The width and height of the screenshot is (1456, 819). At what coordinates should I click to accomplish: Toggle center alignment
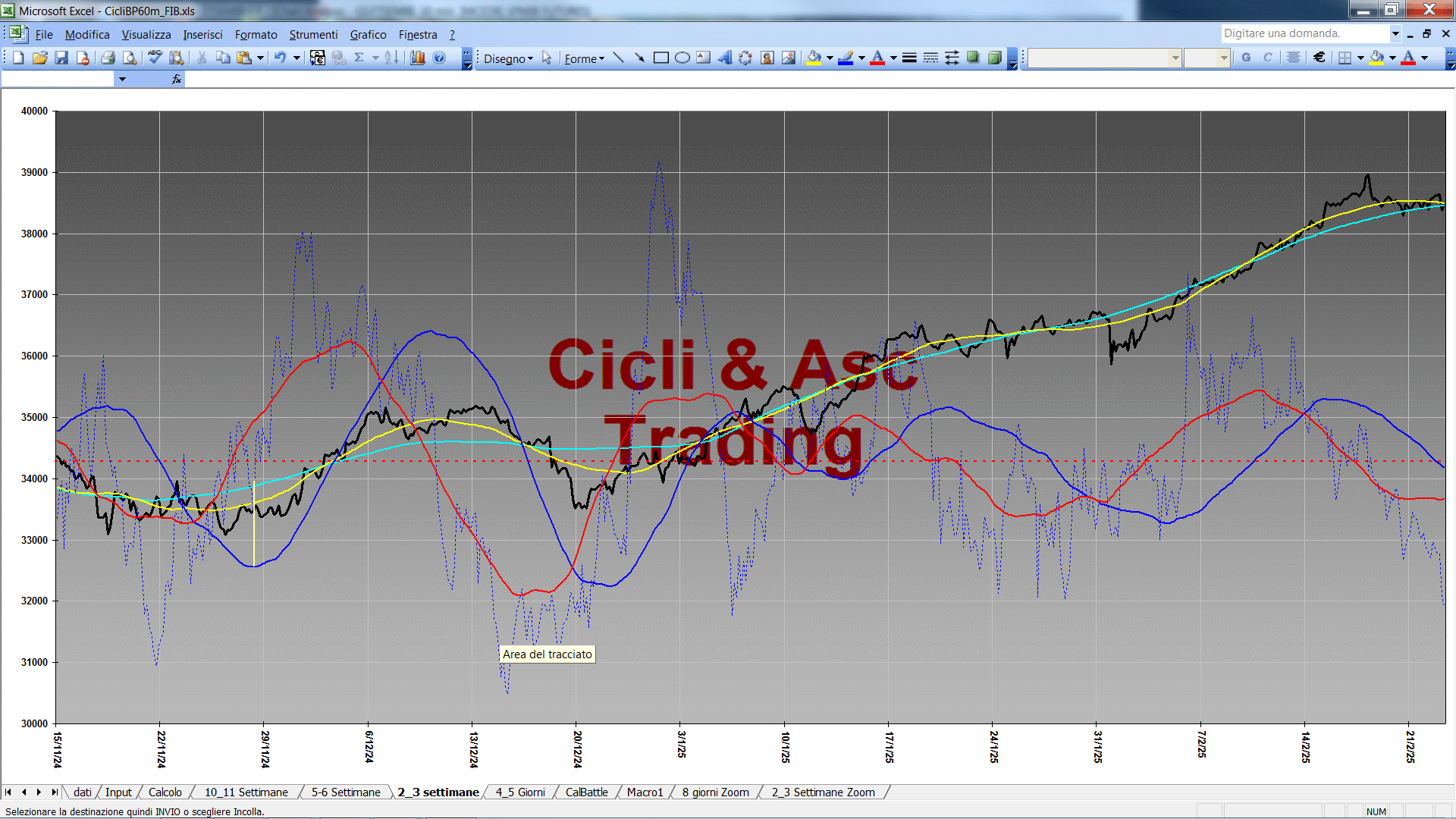tap(1294, 58)
